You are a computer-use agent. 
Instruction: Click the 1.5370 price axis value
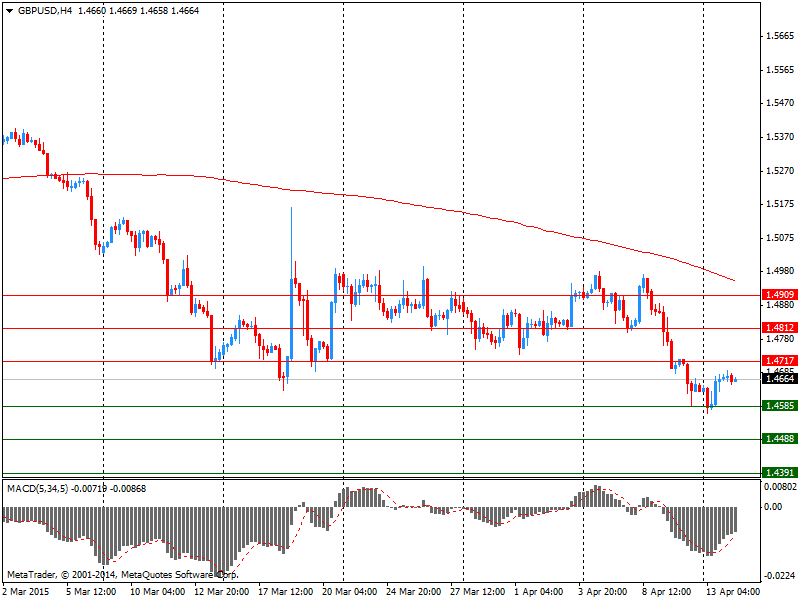click(780, 137)
